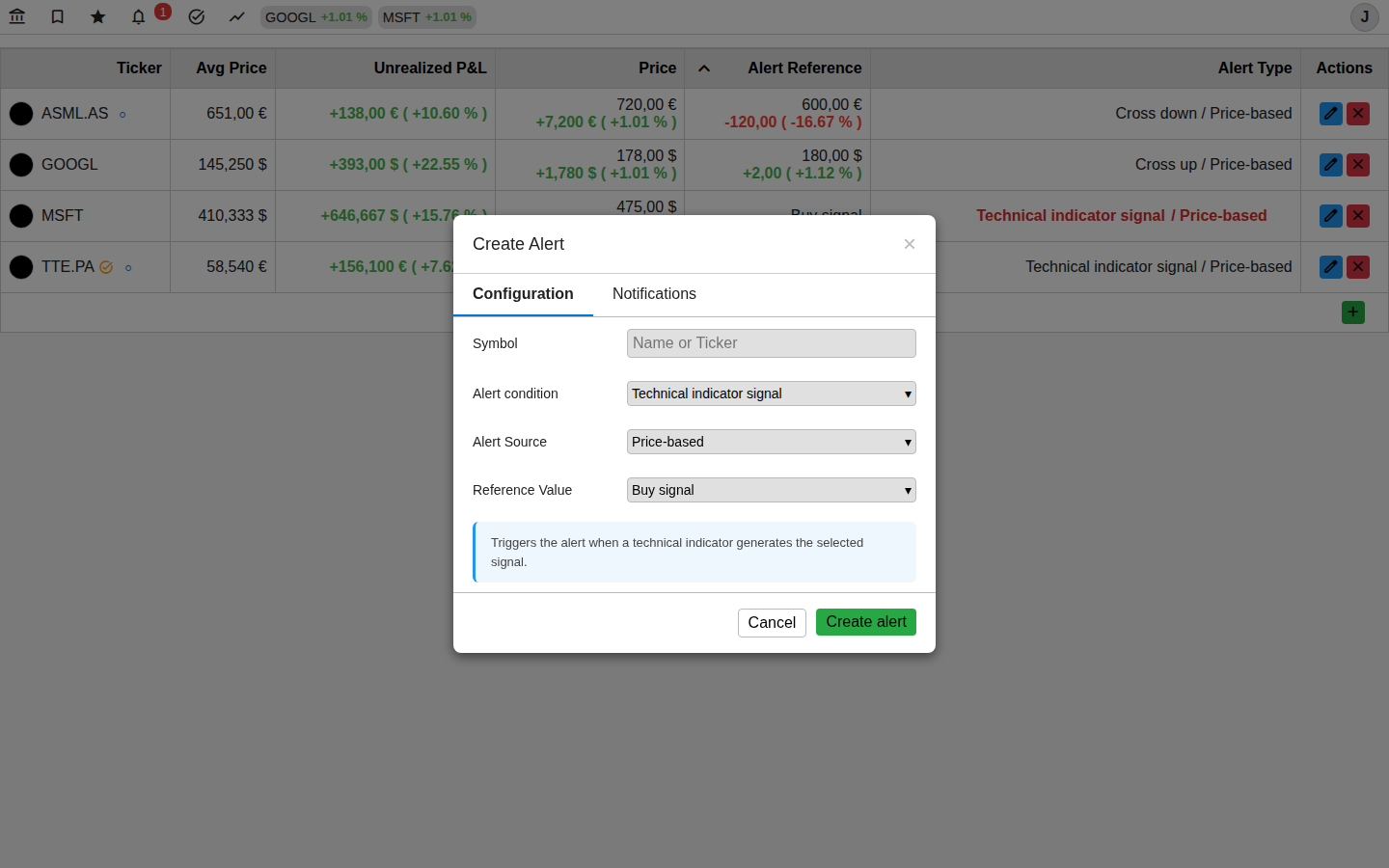Switch to the Notifications tab
Viewport: 1389px width, 868px height.
[x=654, y=294]
